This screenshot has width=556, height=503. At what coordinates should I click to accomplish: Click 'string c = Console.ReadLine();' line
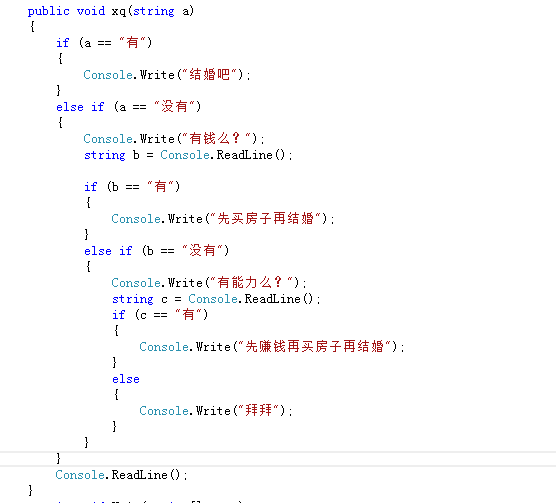(216, 299)
